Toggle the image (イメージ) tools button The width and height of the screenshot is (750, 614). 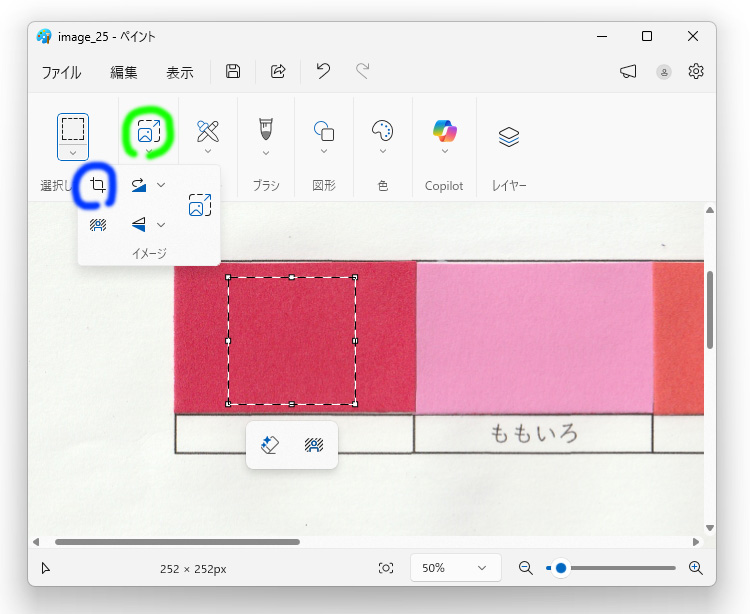coord(148,131)
